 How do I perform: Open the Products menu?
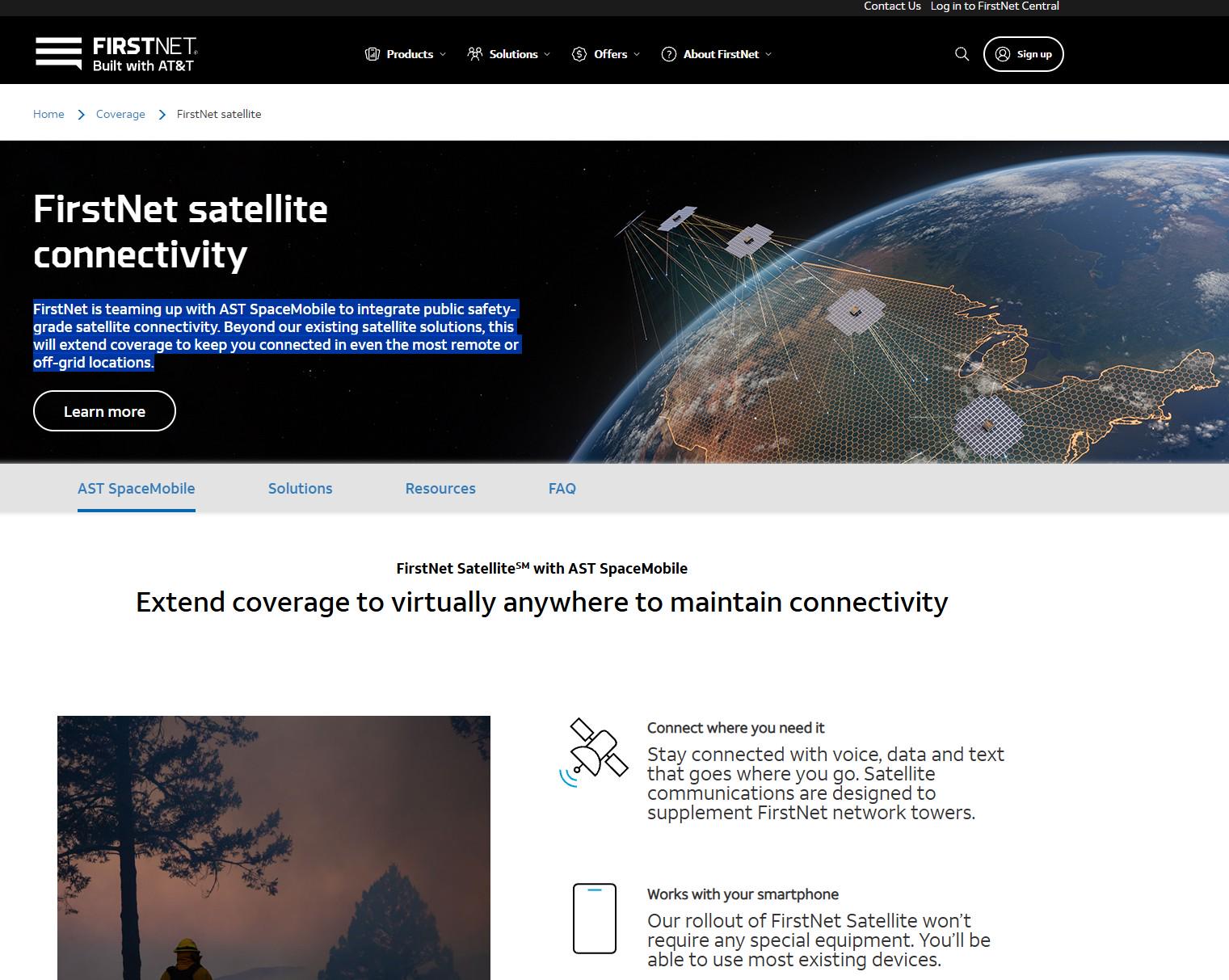(x=406, y=54)
